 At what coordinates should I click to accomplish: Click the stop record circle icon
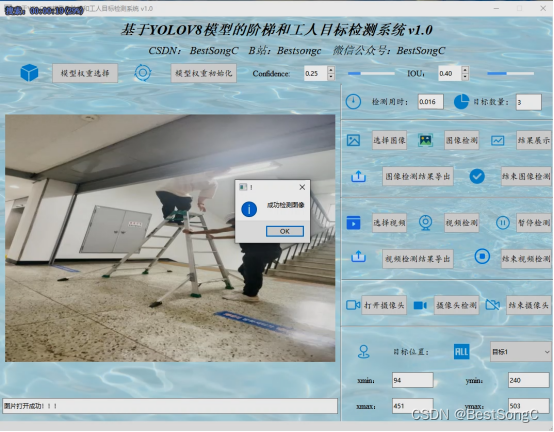482,256
